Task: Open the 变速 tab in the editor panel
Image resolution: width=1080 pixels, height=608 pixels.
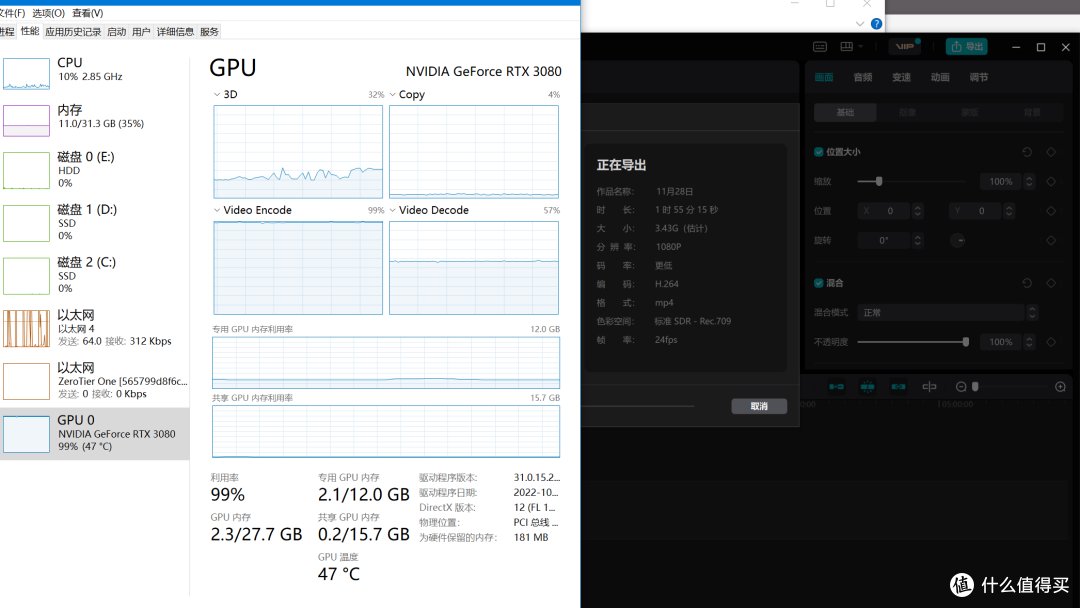Action: [902, 77]
